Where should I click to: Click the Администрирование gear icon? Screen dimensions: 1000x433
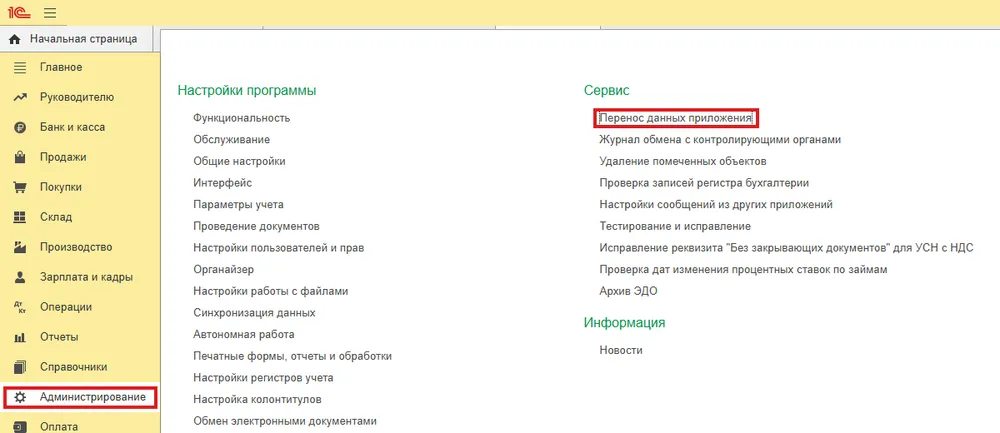pyautogui.click(x=20, y=397)
